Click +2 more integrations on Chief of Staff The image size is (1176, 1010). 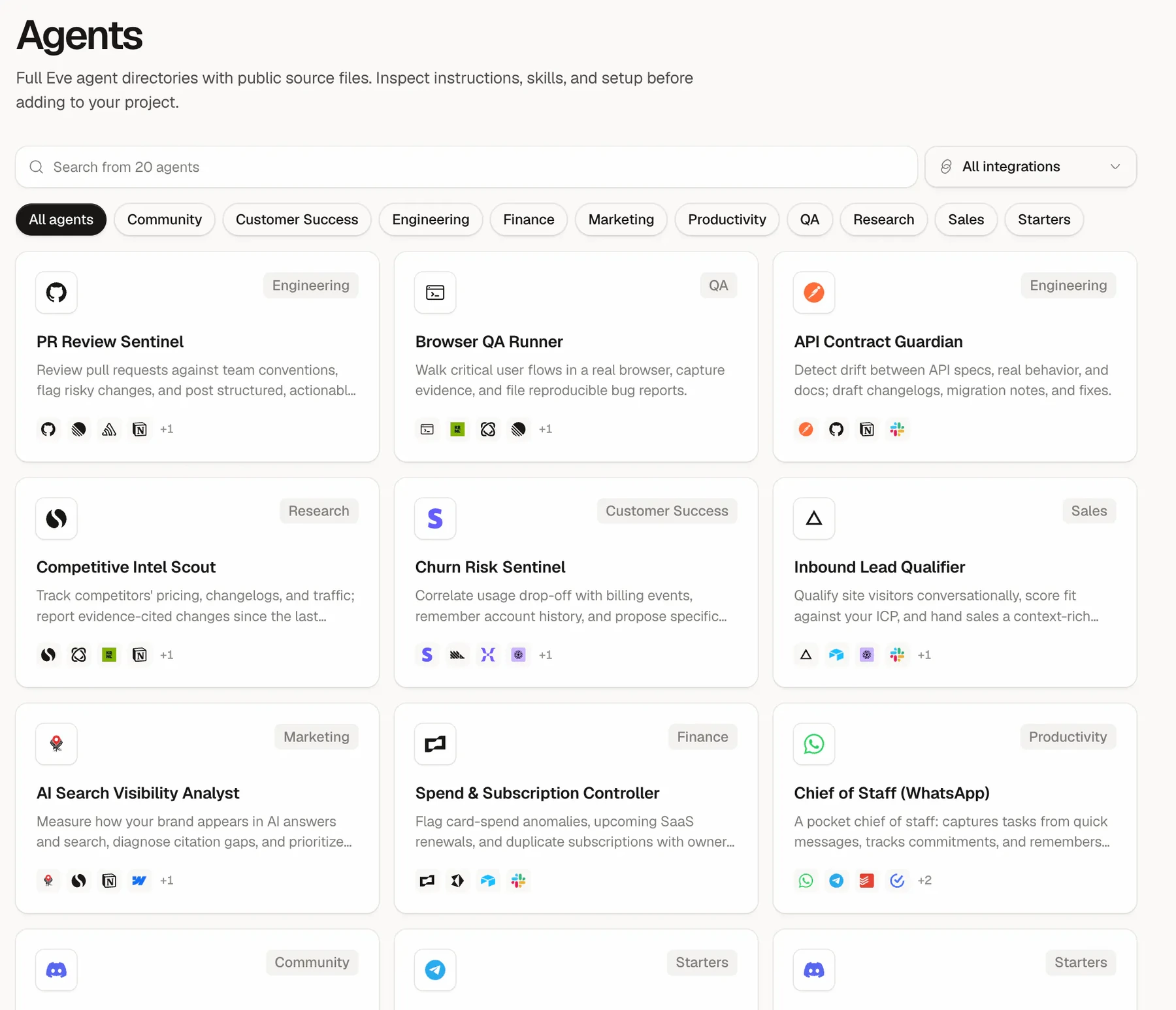(924, 881)
